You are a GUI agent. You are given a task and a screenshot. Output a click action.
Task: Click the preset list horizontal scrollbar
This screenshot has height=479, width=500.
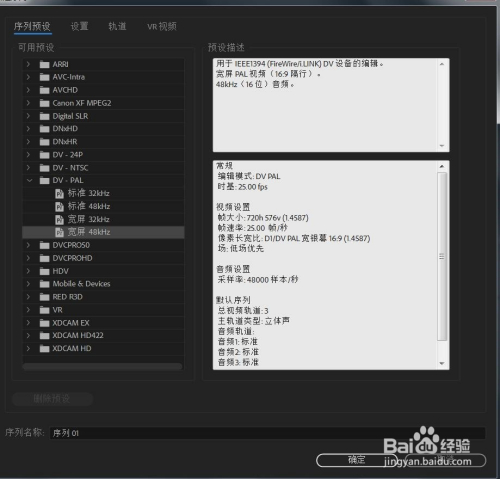tap(102, 367)
